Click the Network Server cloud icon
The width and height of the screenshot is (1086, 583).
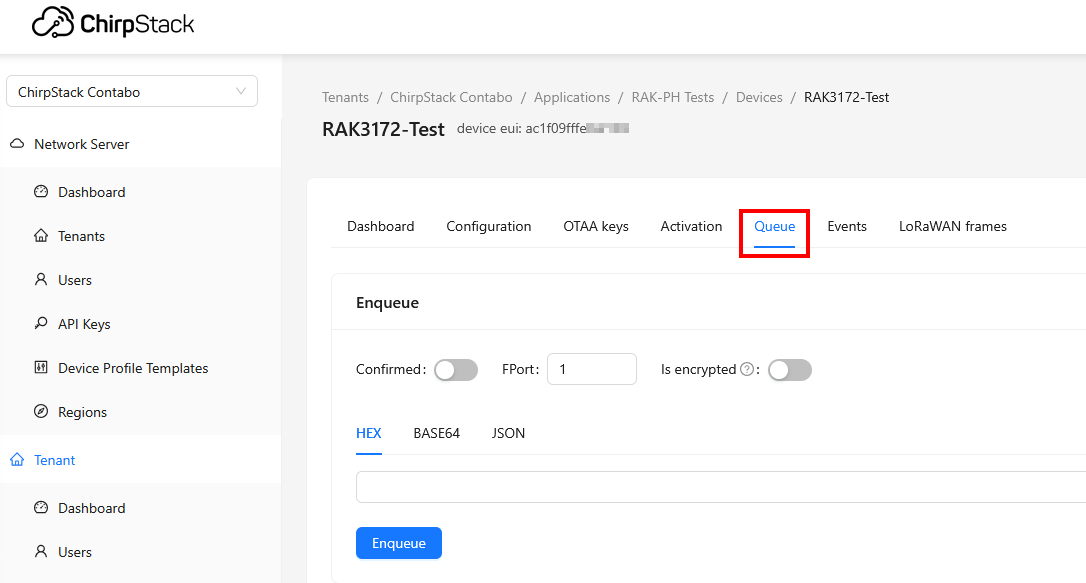point(17,144)
